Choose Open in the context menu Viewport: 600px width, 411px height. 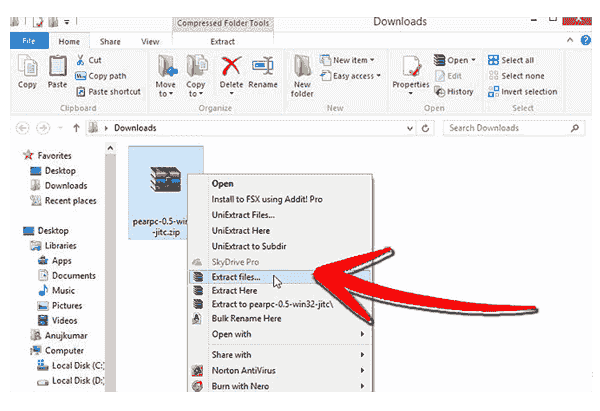[280, 184]
